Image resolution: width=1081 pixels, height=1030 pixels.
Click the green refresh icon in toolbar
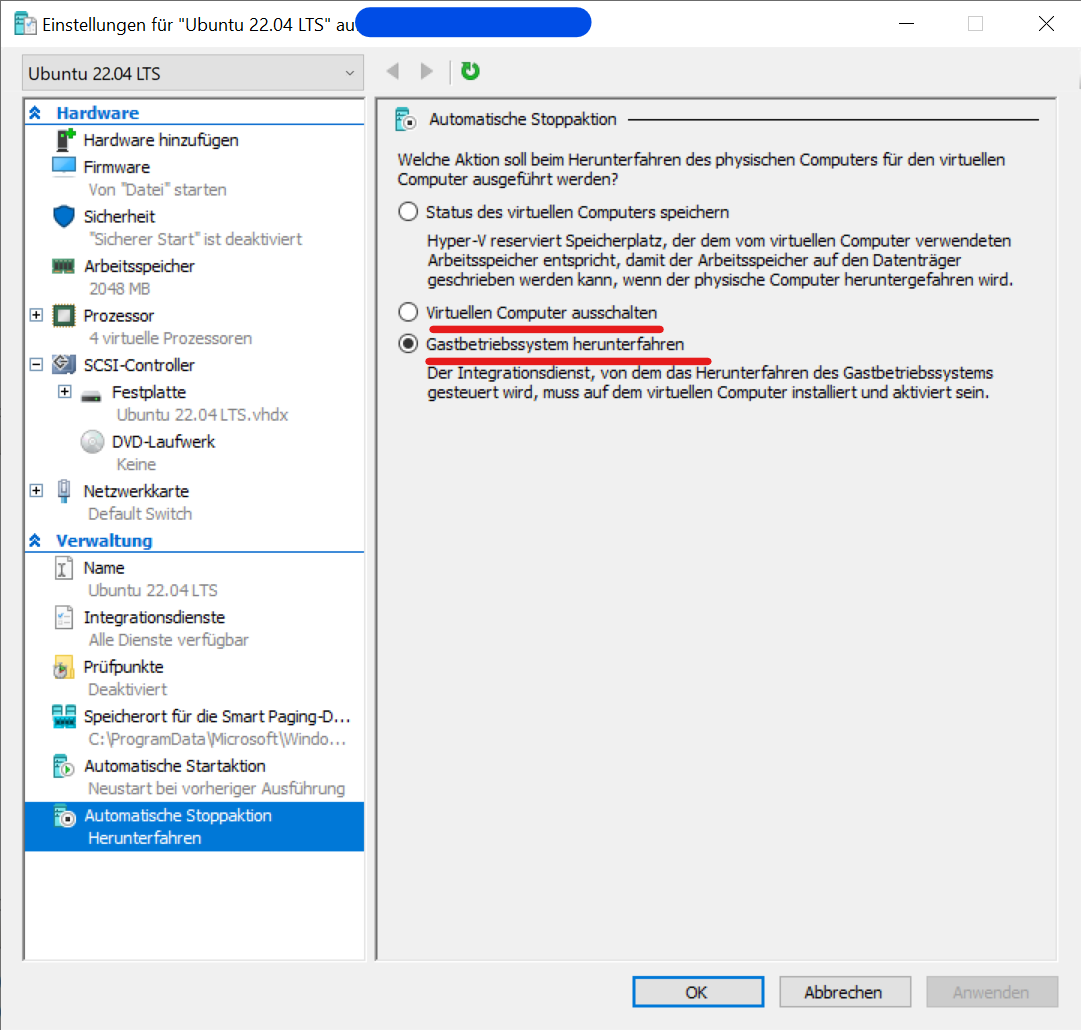coord(470,71)
